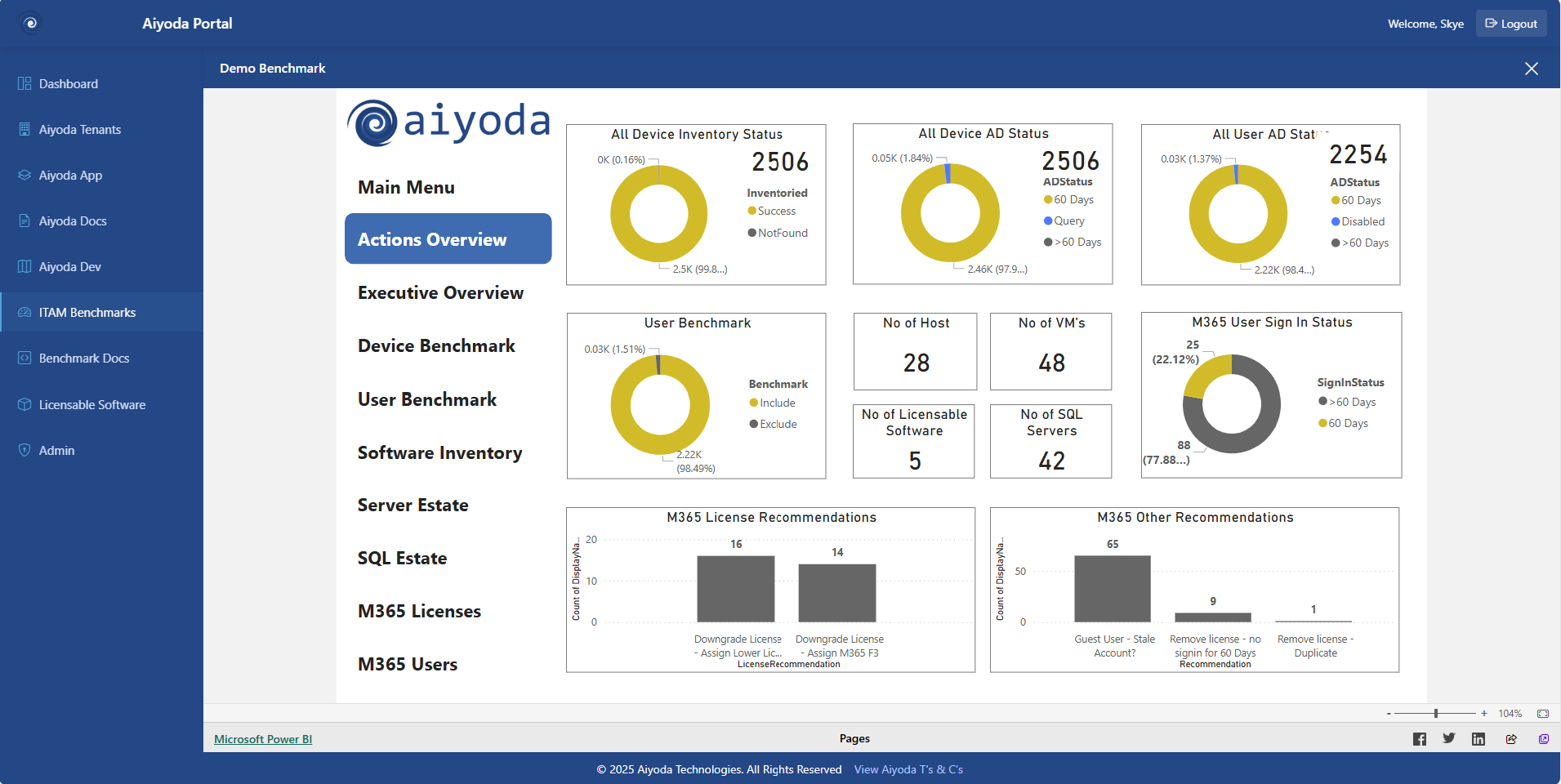Select Aiyoda Dev in the navigation
Viewport: 1561px width, 784px height.
[72, 266]
